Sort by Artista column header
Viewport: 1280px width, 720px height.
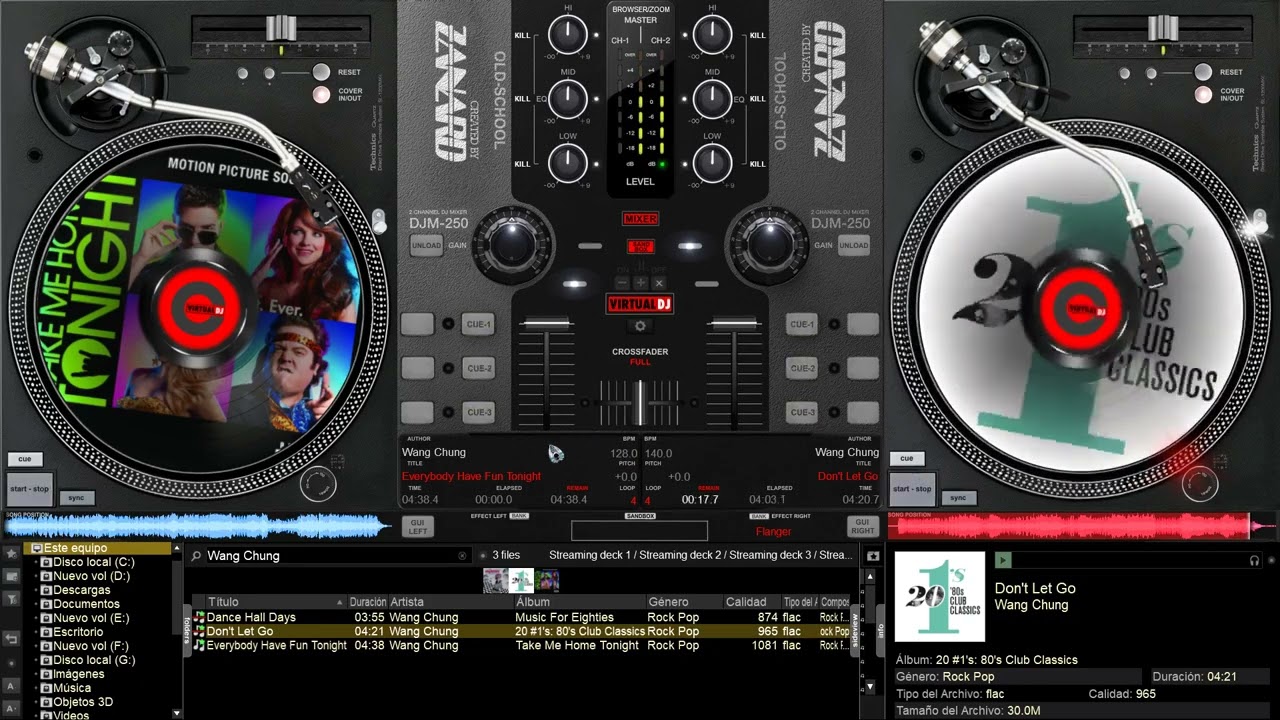click(450, 602)
